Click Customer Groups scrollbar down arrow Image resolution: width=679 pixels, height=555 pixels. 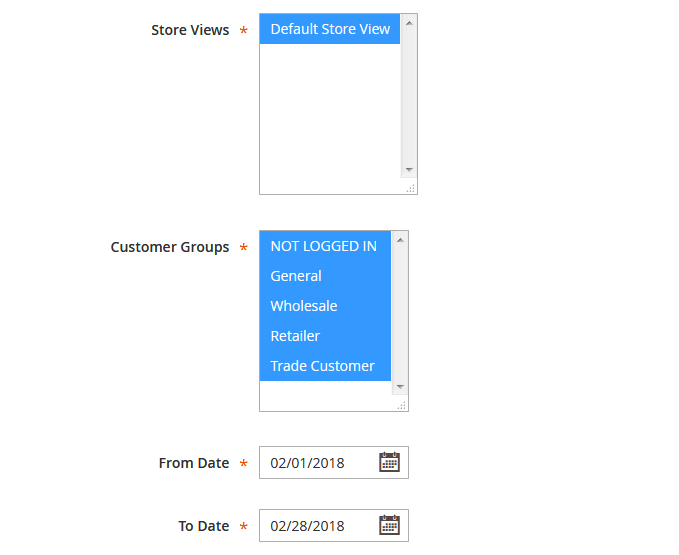click(400, 386)
